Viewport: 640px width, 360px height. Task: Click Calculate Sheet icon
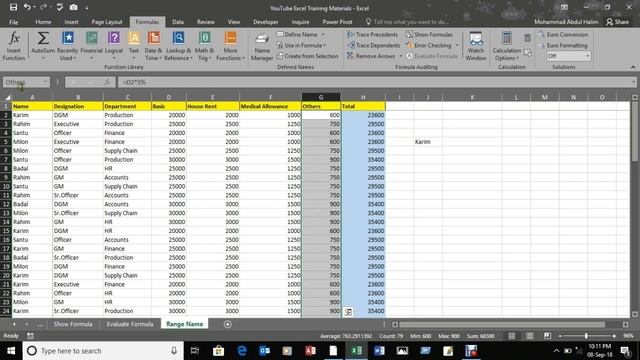coord(527,53)
